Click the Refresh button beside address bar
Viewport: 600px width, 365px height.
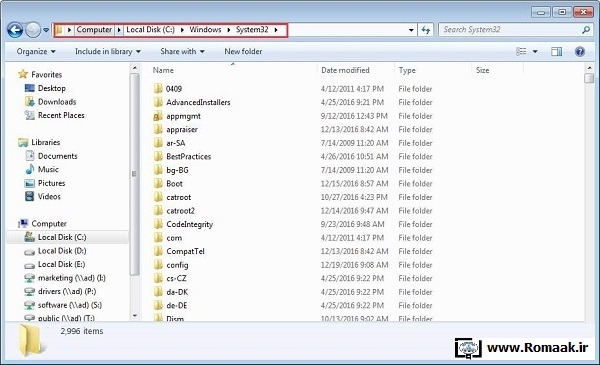click(426, 30)
